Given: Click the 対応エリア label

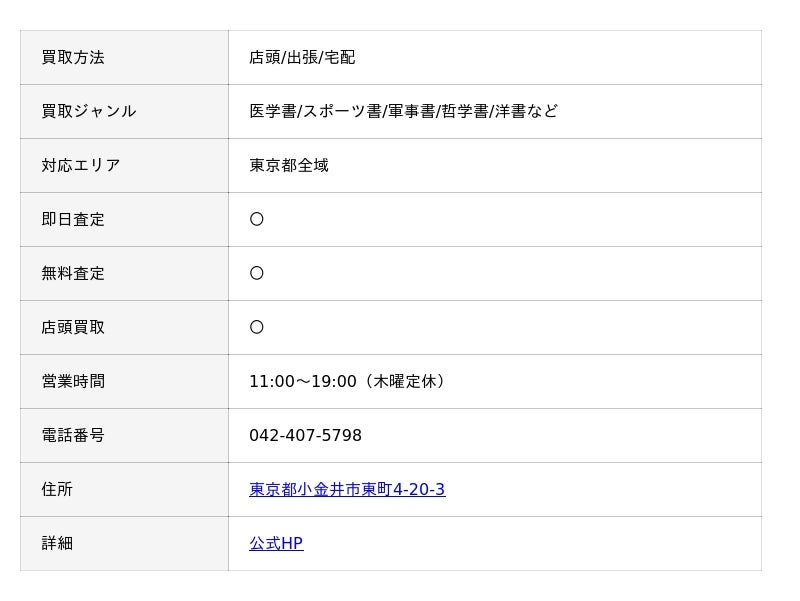Looking at the screenshot, I should click(80, 166).
